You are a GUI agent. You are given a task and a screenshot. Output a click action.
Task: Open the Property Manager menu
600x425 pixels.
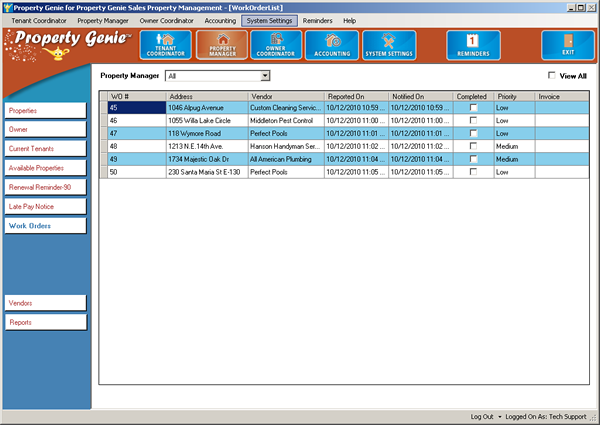[x=103, y=21]
